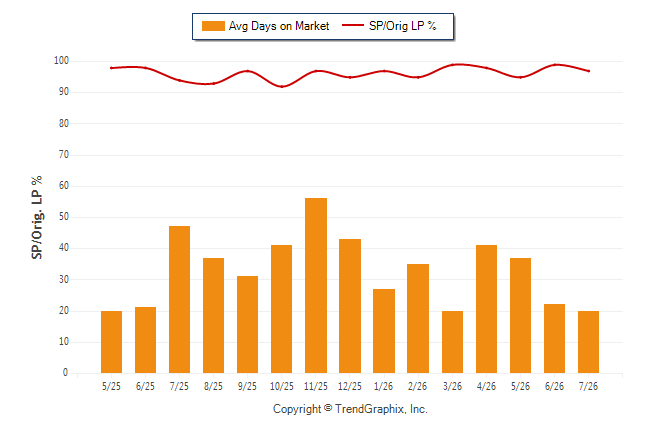This screenshot has width=646, height=434.
Task: Click the 2/26 x-axis label
Action: point(418,386)
